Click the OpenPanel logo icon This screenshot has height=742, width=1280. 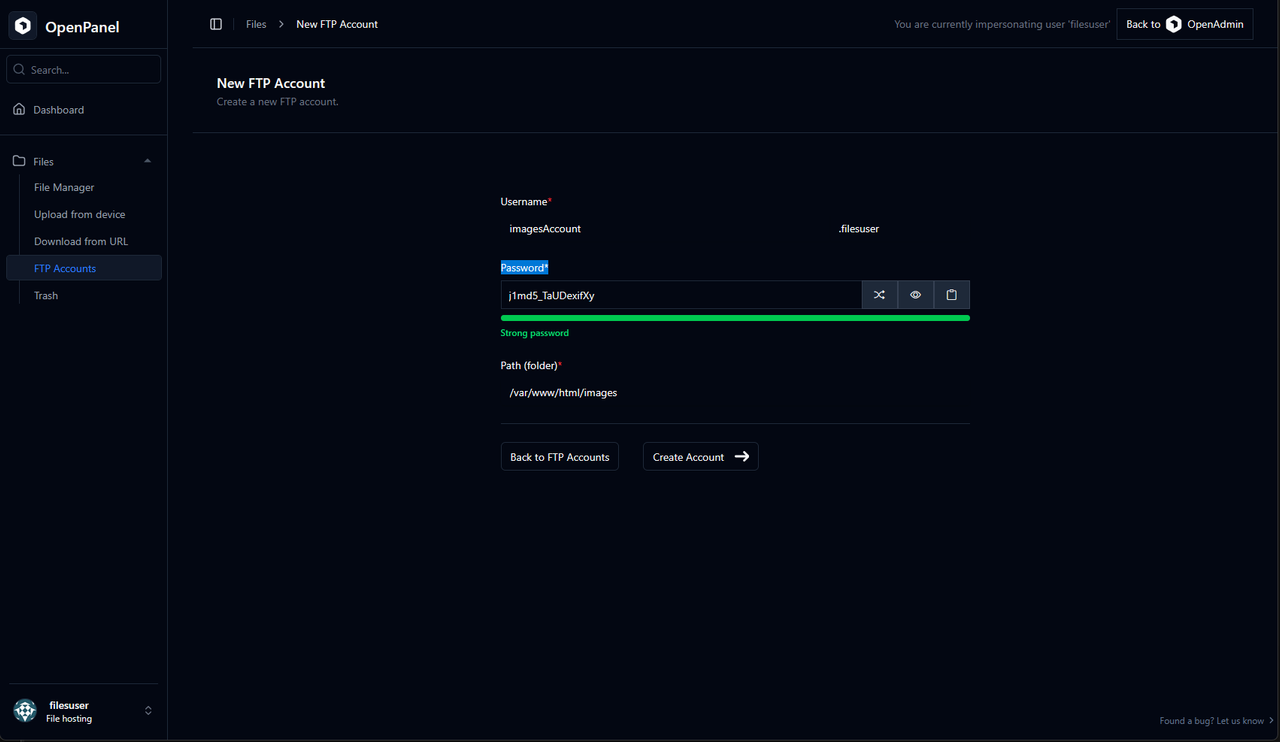coord(23,26)
